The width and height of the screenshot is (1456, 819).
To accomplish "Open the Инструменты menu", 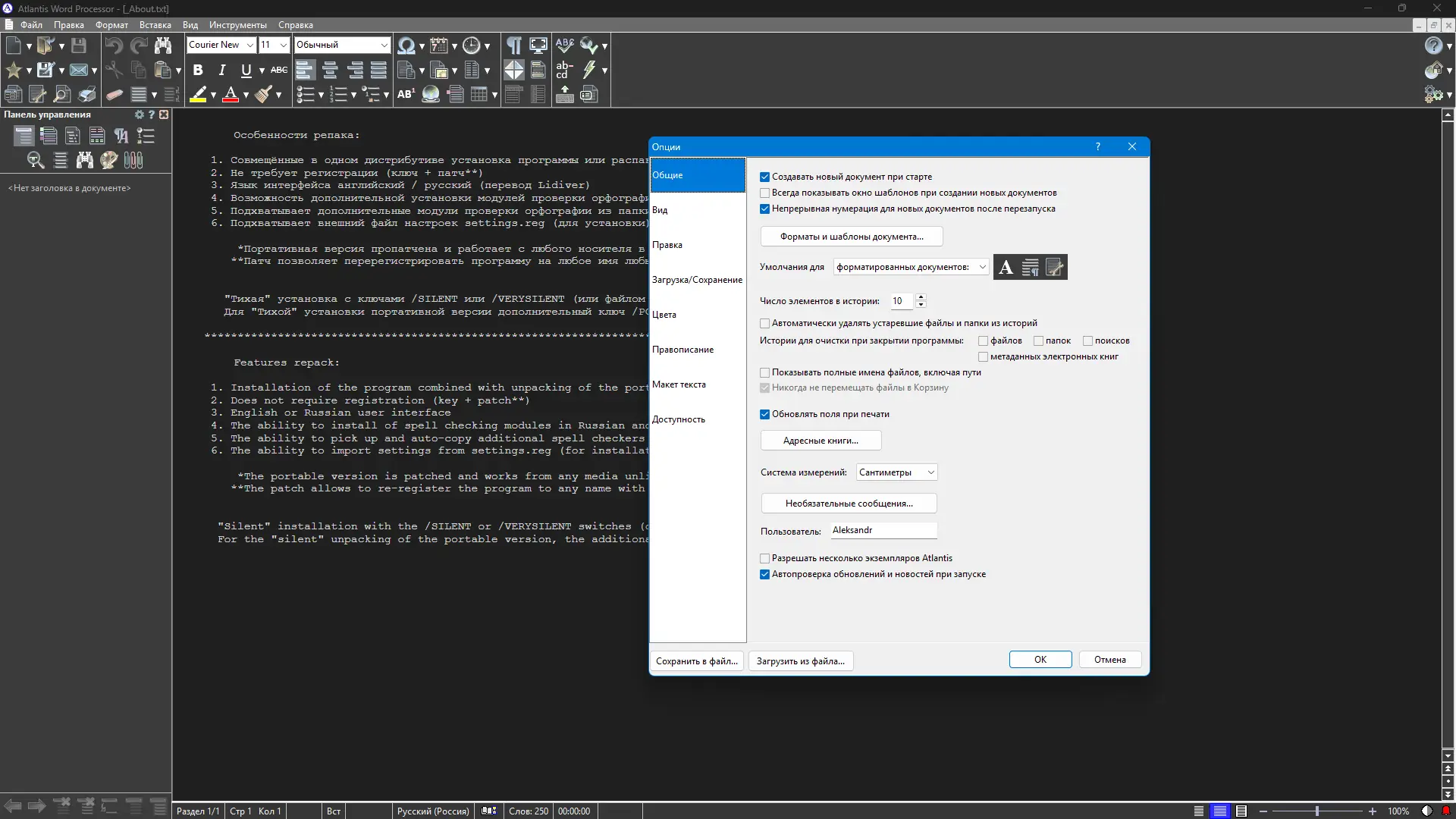I will (237, 25).
